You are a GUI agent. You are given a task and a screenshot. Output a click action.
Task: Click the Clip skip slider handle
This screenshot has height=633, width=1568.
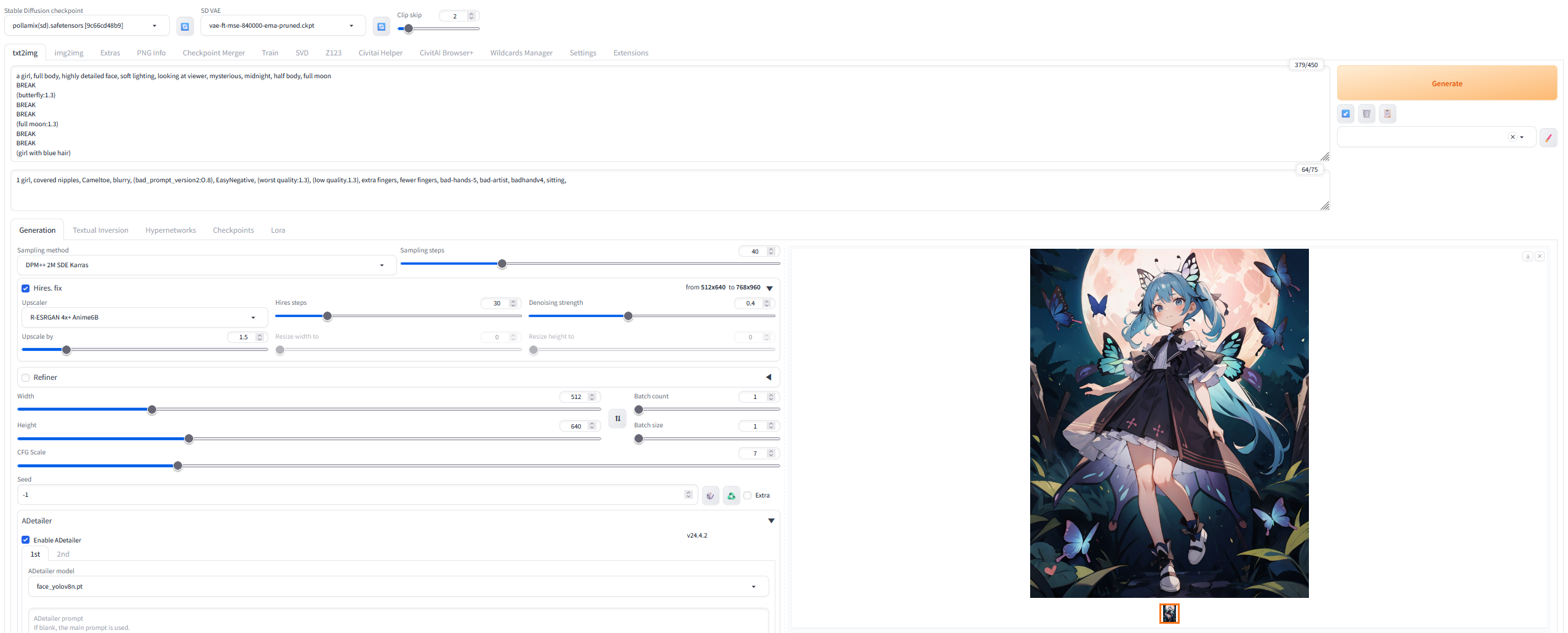tap(409, 28)
